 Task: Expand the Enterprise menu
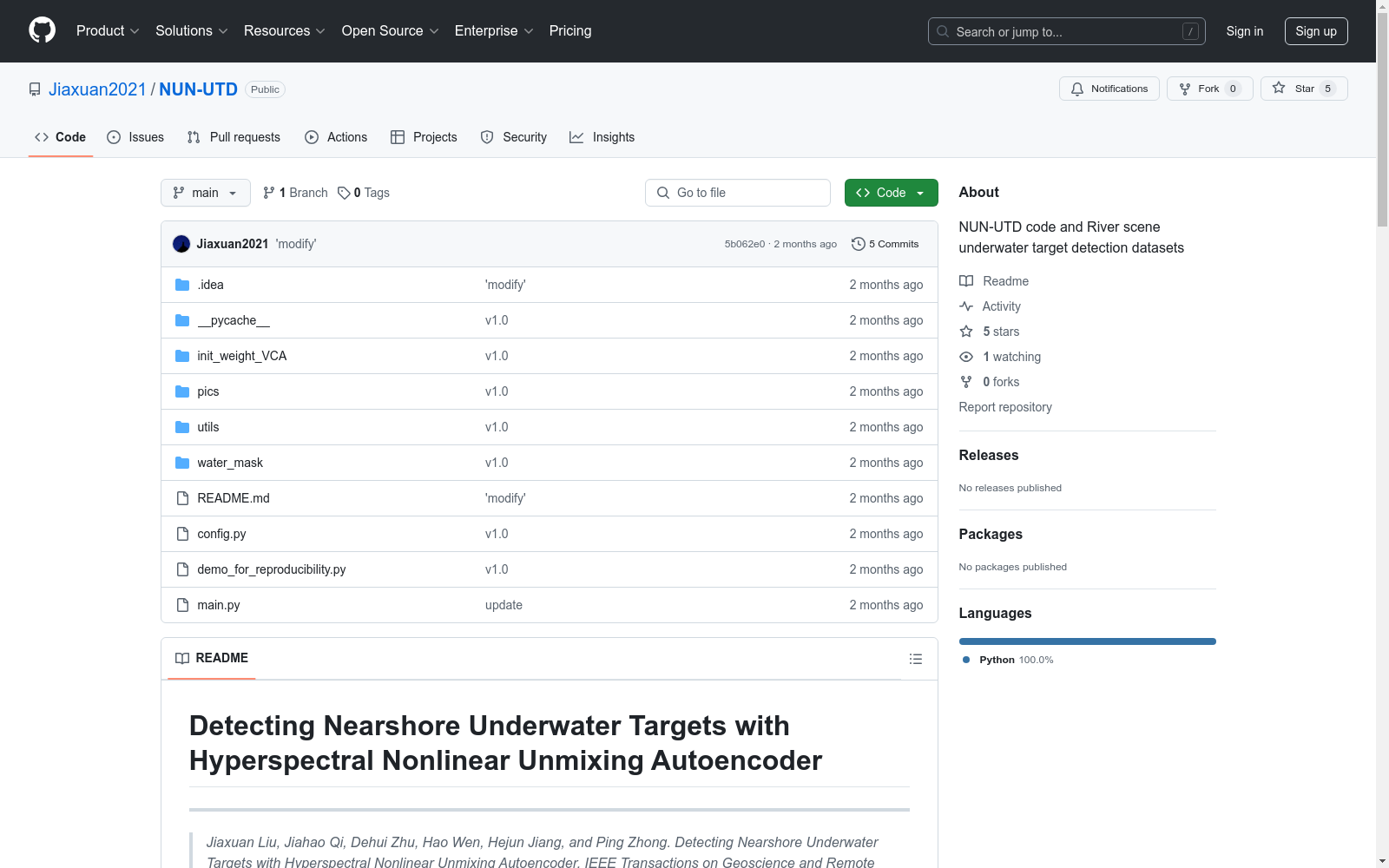494,31
